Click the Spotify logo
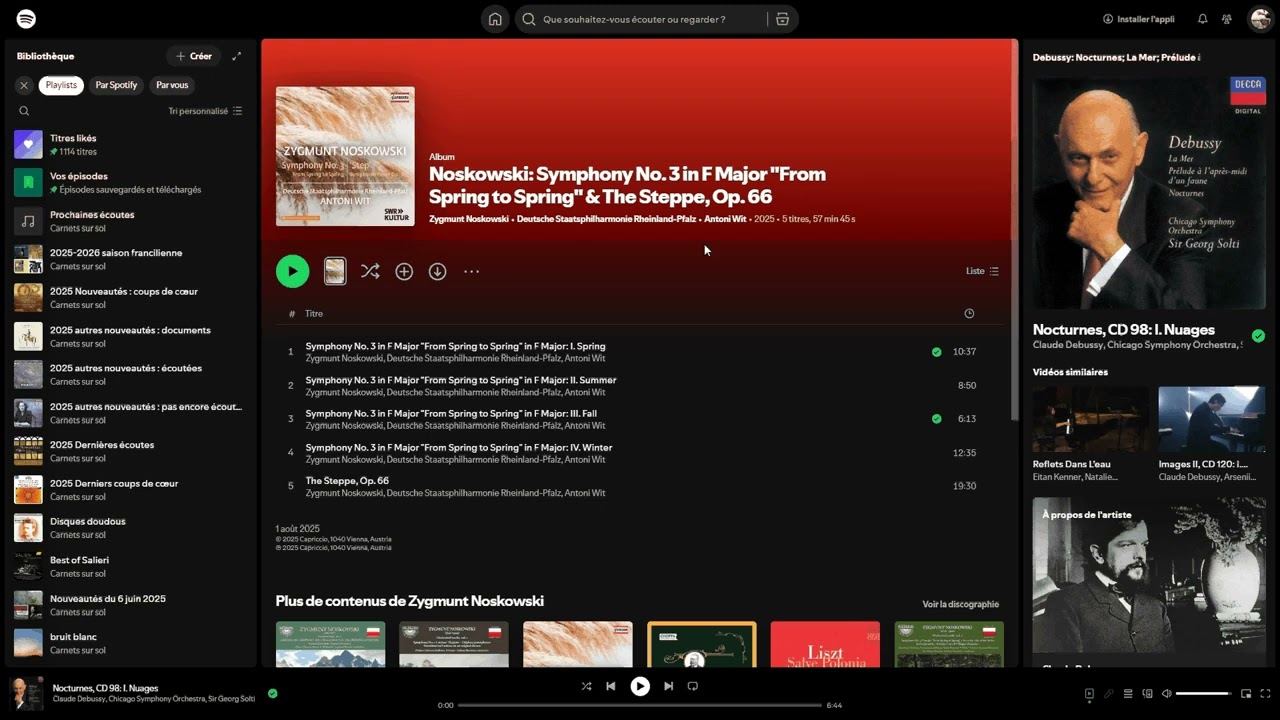 click(27, 19)
